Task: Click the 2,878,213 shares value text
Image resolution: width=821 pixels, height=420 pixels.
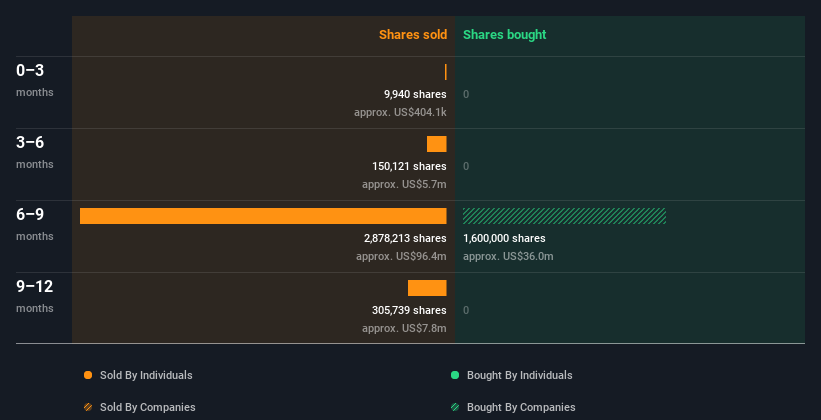Action: pos(405,238)
